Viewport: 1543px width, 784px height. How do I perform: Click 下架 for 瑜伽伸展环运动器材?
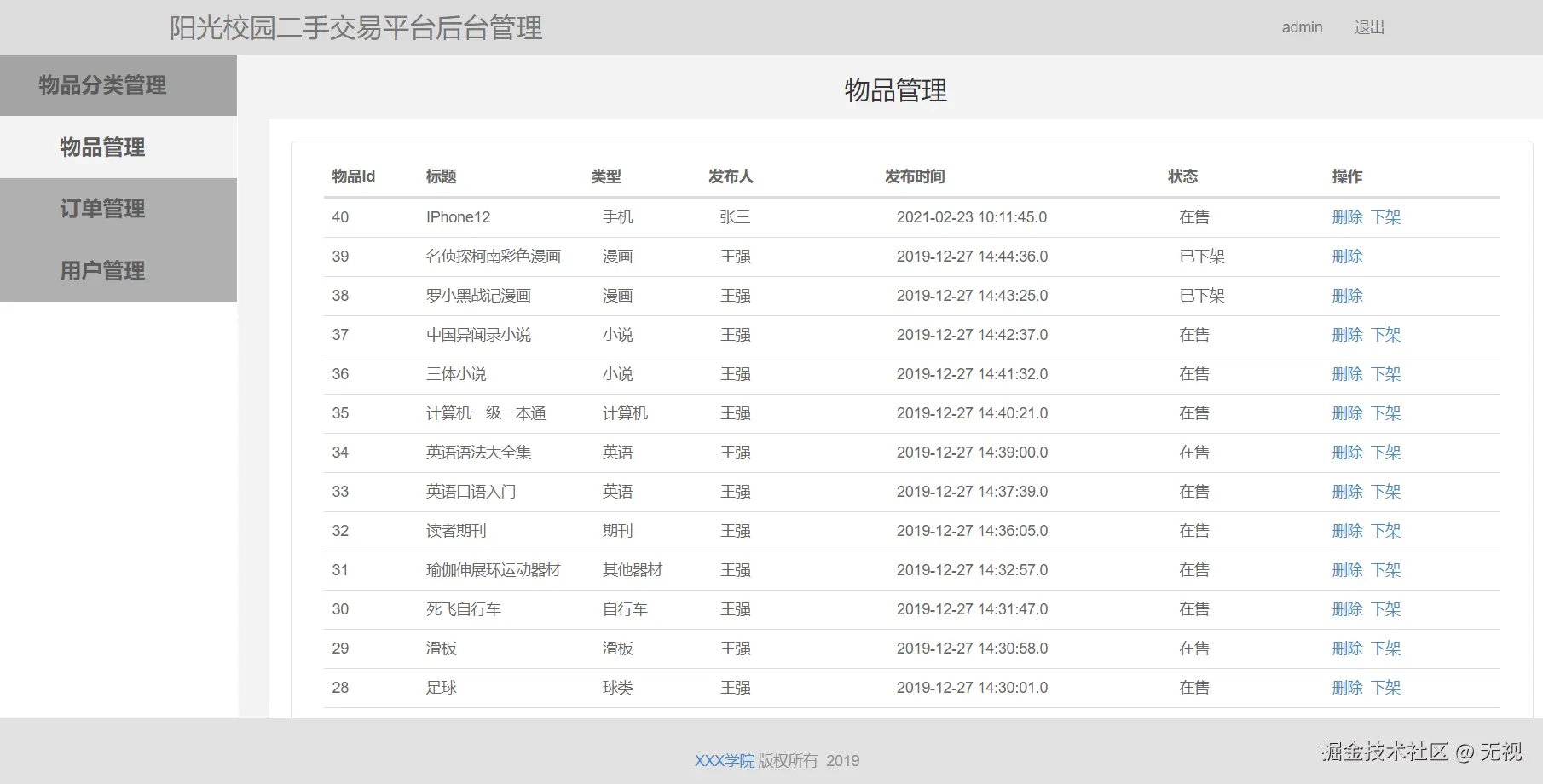point(1385,570)
